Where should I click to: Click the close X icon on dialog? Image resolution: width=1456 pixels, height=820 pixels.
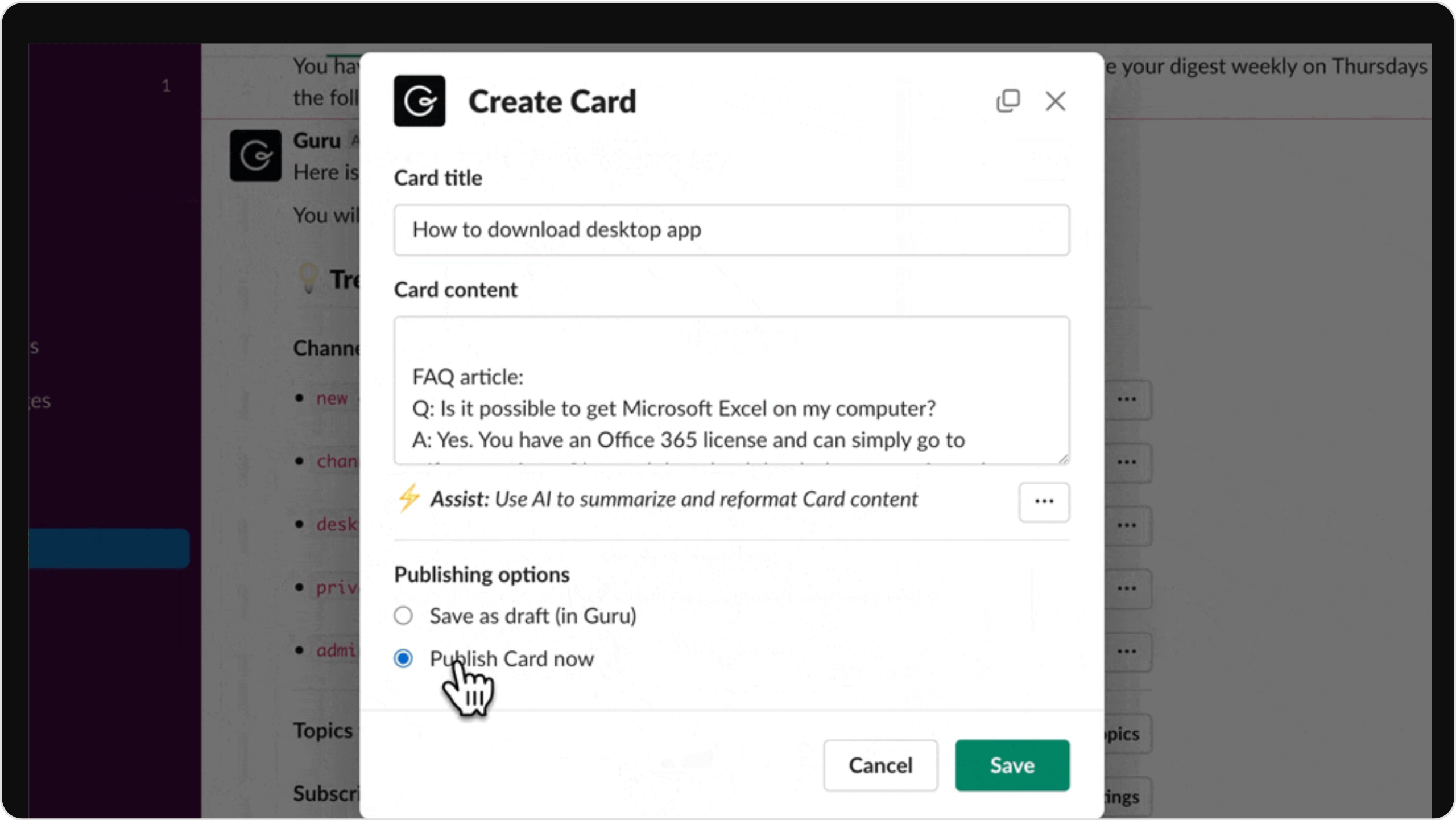1056,99
